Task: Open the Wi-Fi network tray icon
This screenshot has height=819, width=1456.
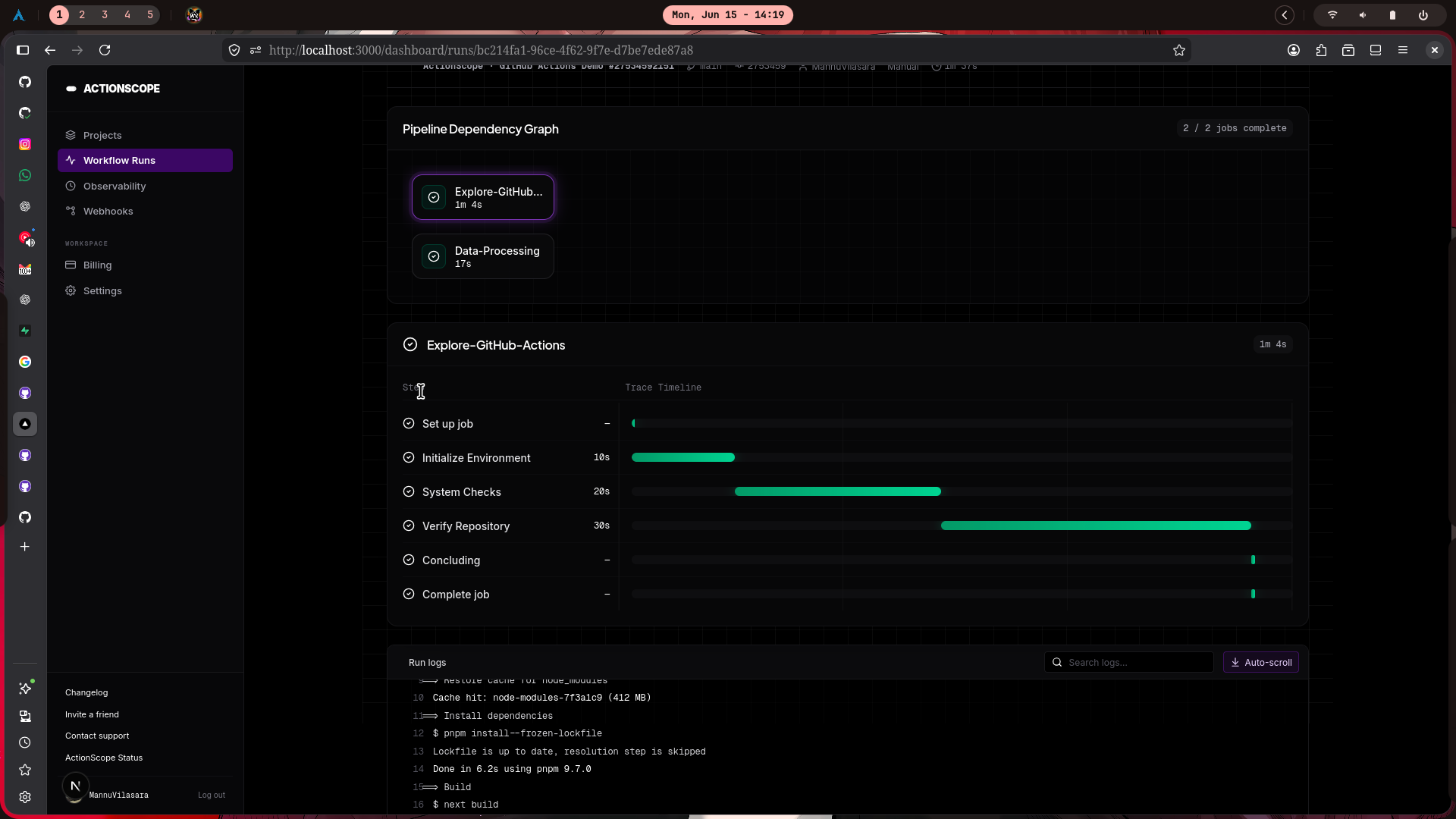Action: click(1332, 15)
